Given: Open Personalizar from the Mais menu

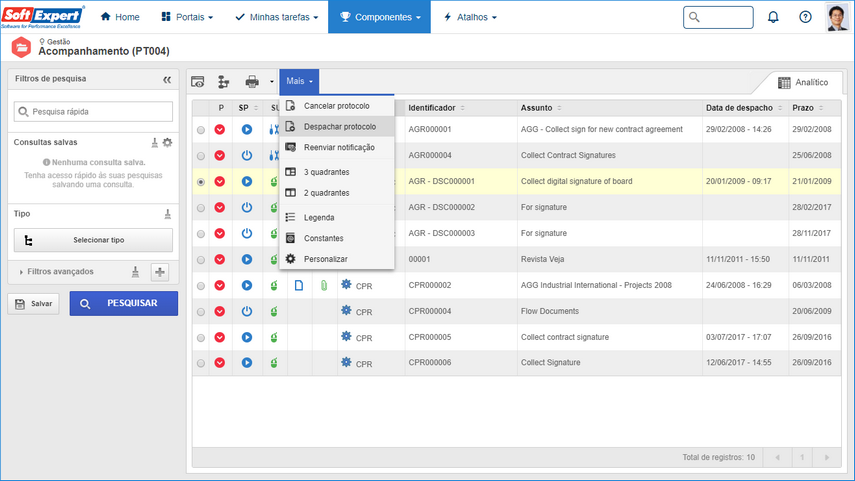Looking at the screenshot, I should coord(336,259).
